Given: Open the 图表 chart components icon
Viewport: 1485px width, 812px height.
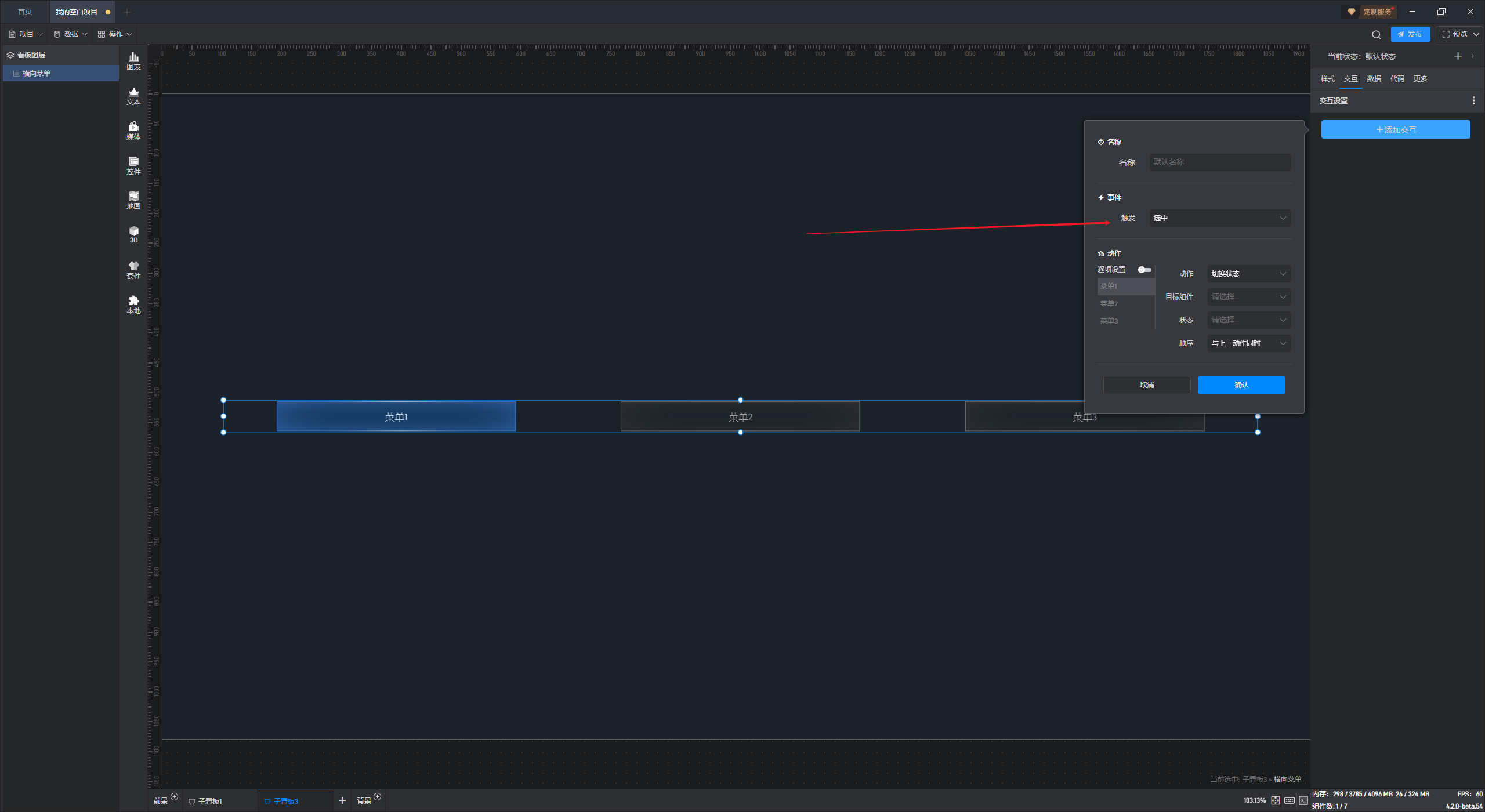Looking at the screenshot, I should click(x=133, y=60).
